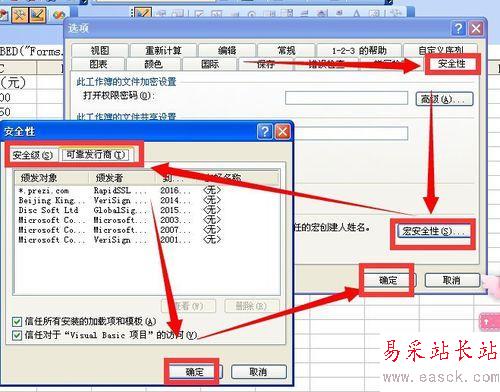
Task: Click RapidSSL in the issuer column
Action: point(120,190)
